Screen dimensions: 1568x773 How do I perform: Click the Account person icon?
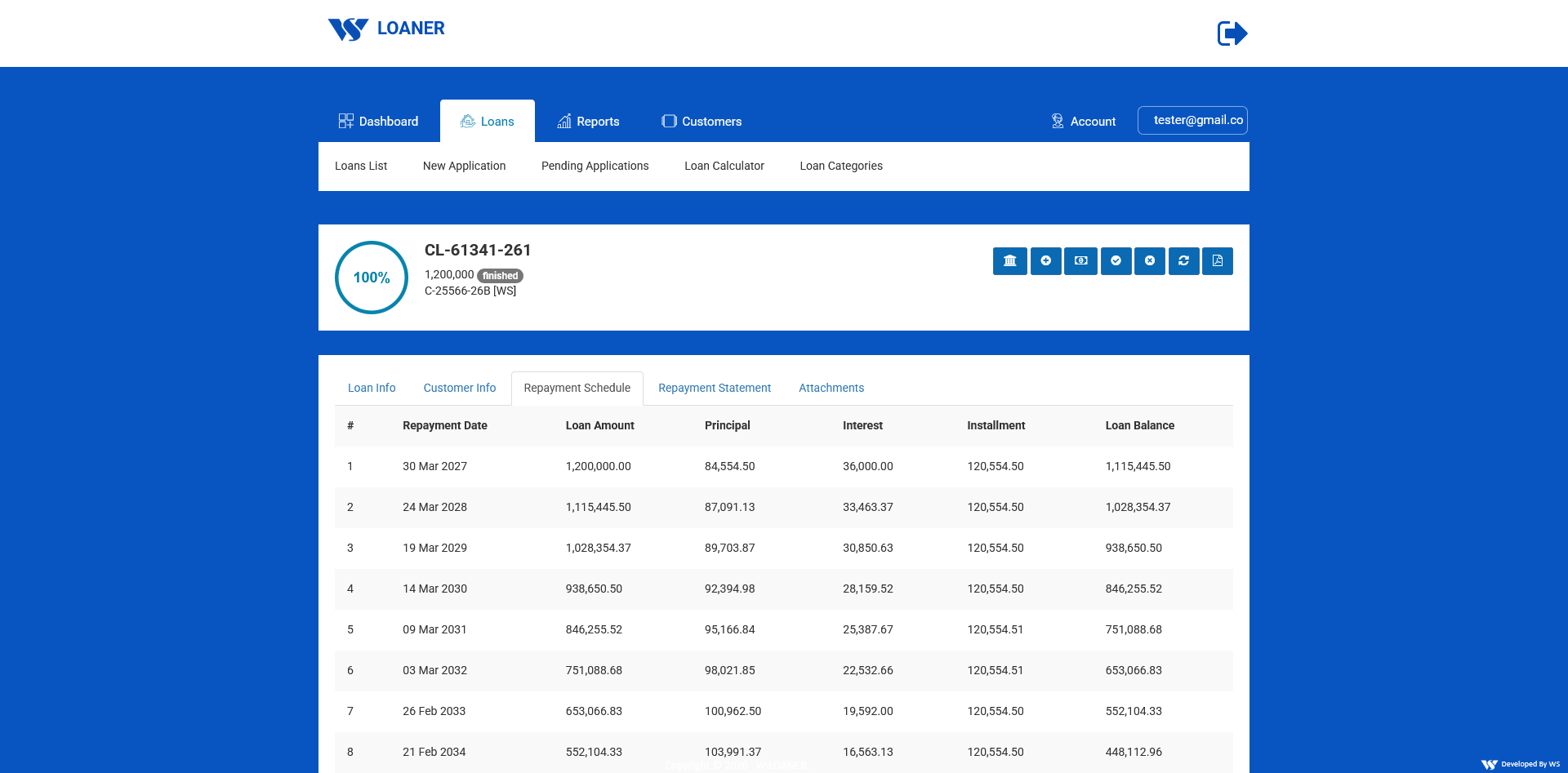[1058, 121]
